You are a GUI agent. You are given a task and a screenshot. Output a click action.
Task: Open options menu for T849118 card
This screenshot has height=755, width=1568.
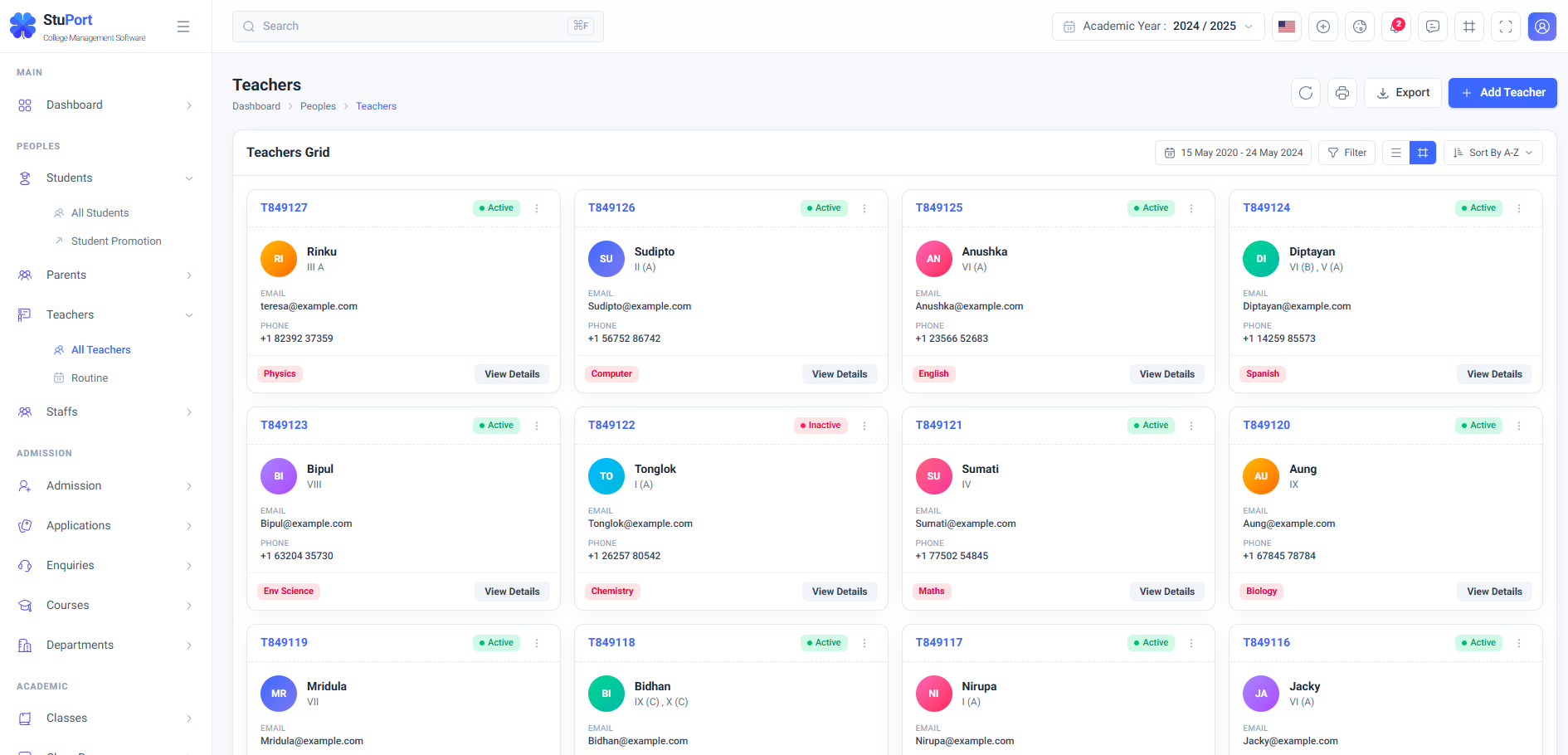(864, 643)
